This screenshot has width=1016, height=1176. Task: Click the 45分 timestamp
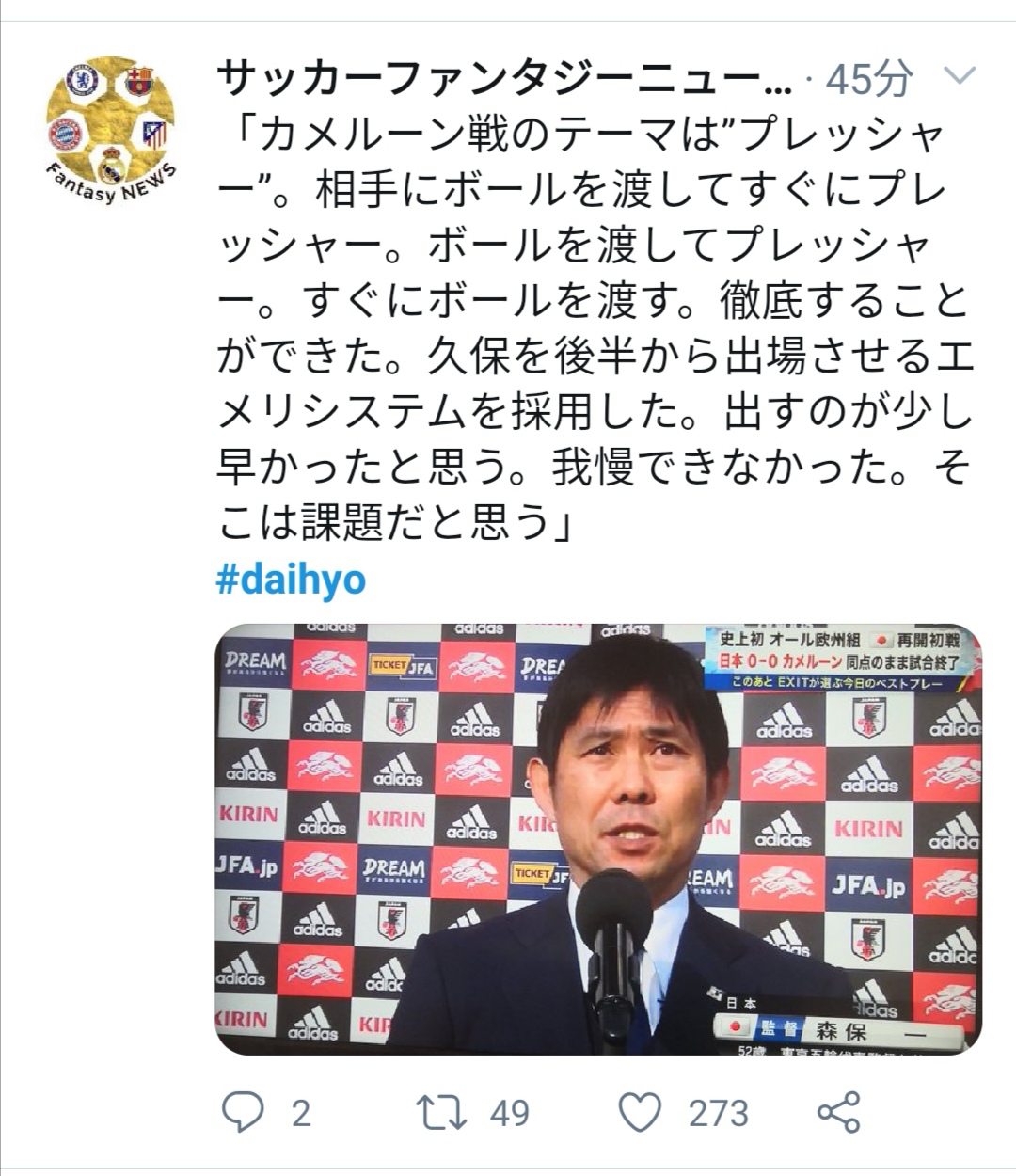869,80
